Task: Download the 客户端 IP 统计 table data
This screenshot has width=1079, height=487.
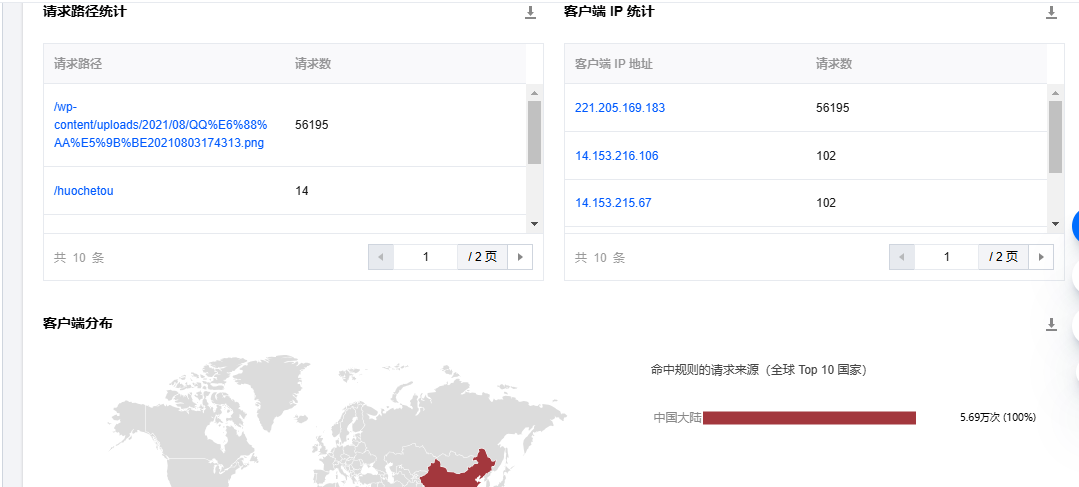Action: tap(1051, 13)
